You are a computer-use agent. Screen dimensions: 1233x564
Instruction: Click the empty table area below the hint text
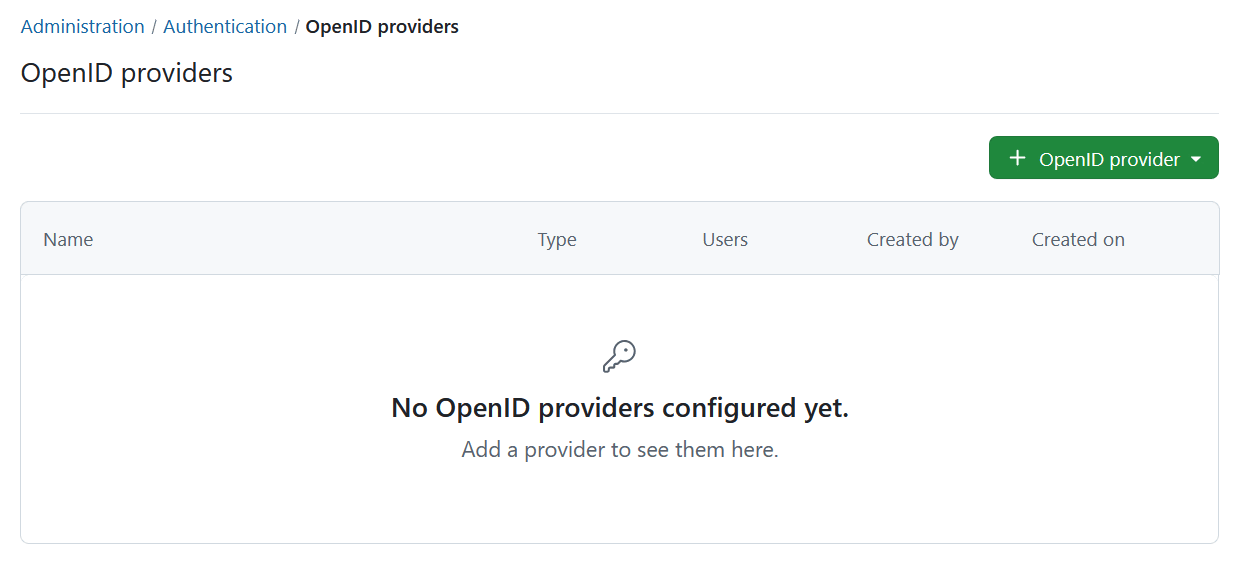click(619, 505)
